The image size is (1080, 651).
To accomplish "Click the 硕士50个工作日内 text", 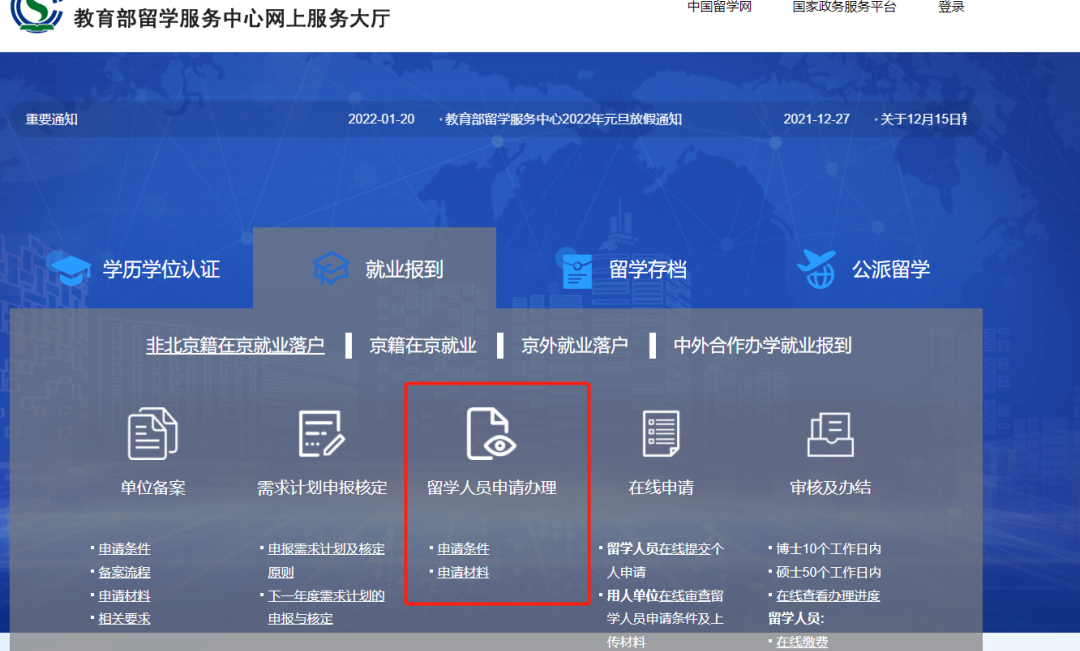I will (x=829, y=572).
